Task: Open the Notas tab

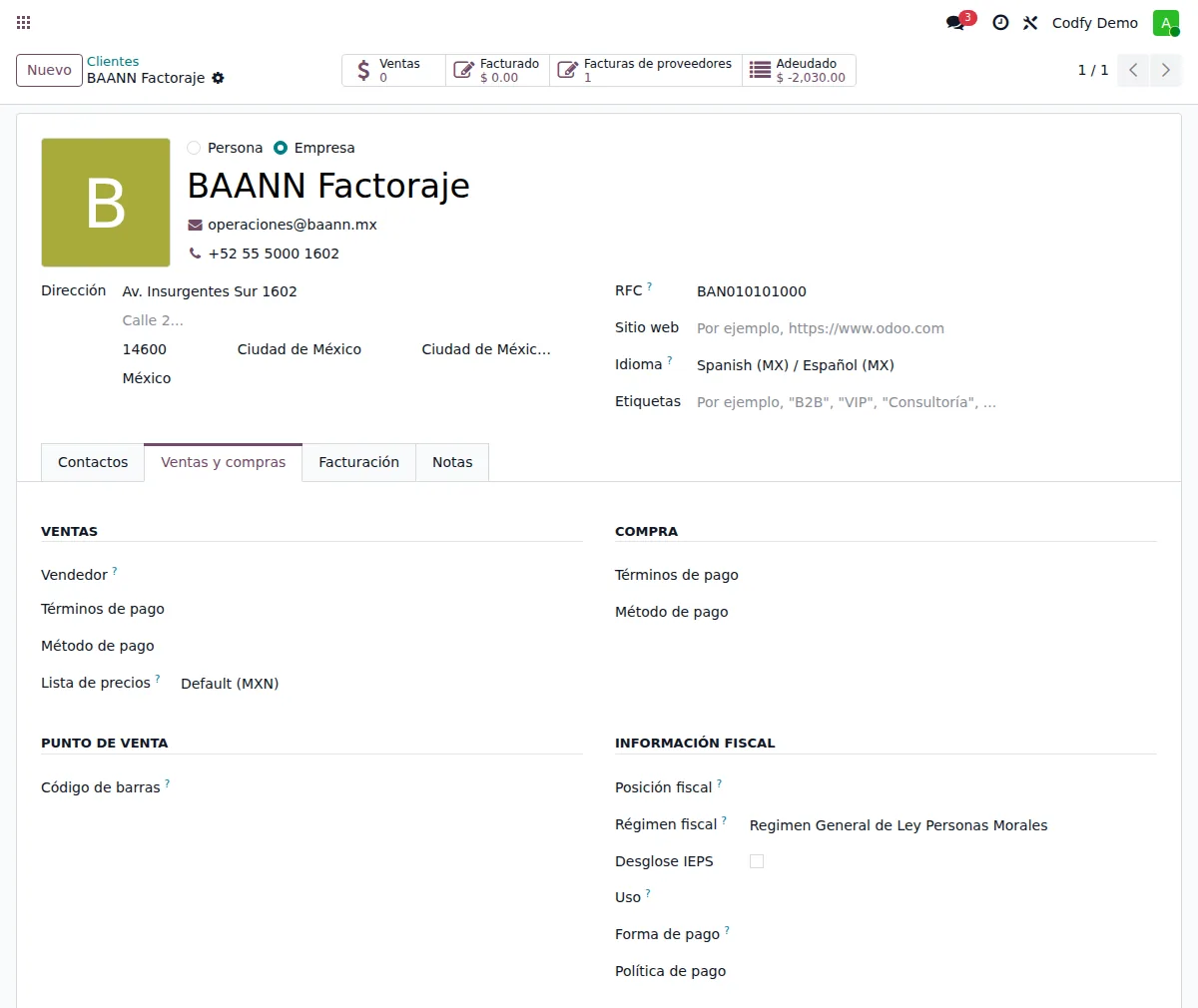Action: (x=452, y=462)
